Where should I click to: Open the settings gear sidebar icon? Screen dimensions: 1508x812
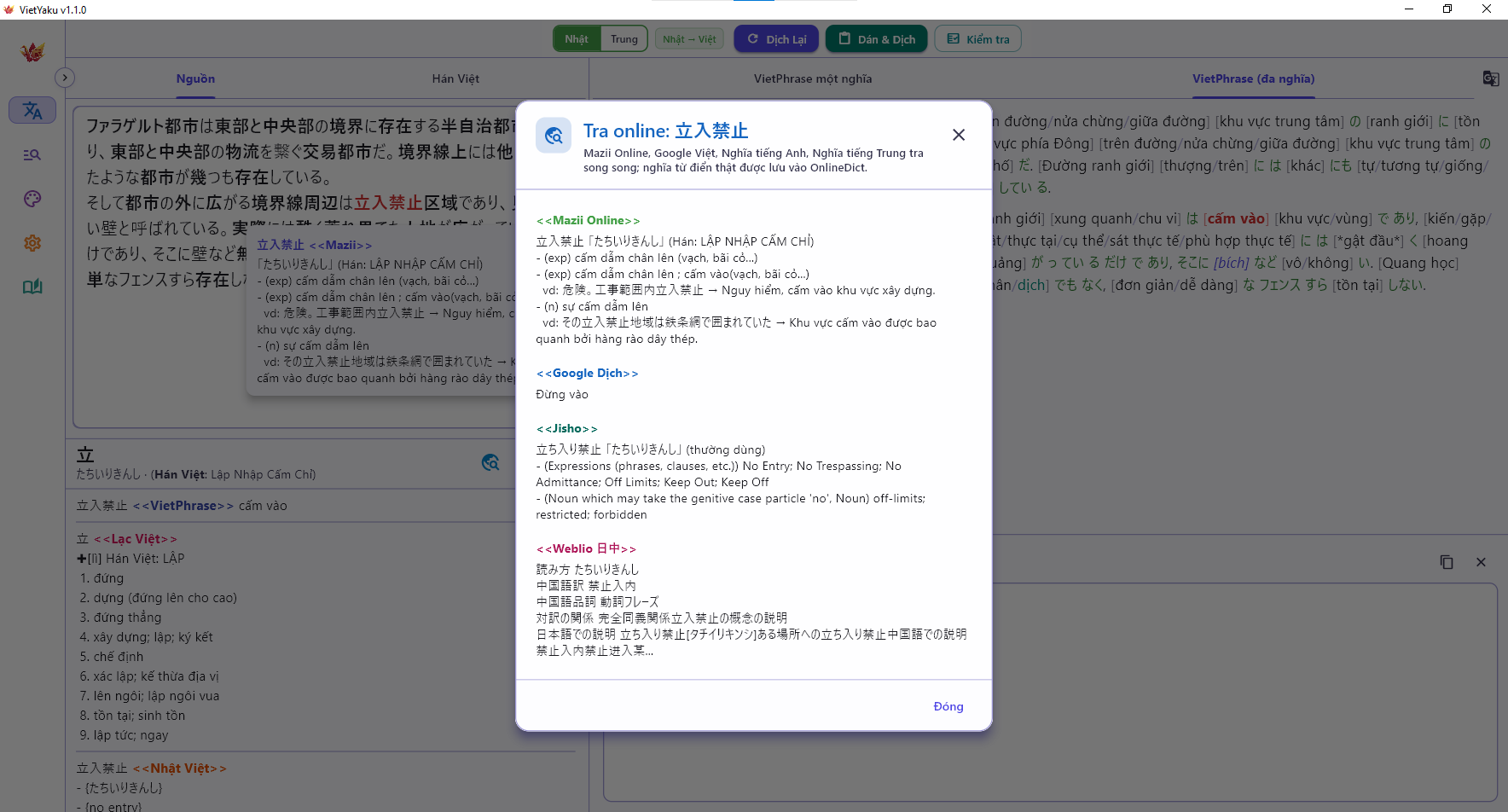click(x=32, y=243)
